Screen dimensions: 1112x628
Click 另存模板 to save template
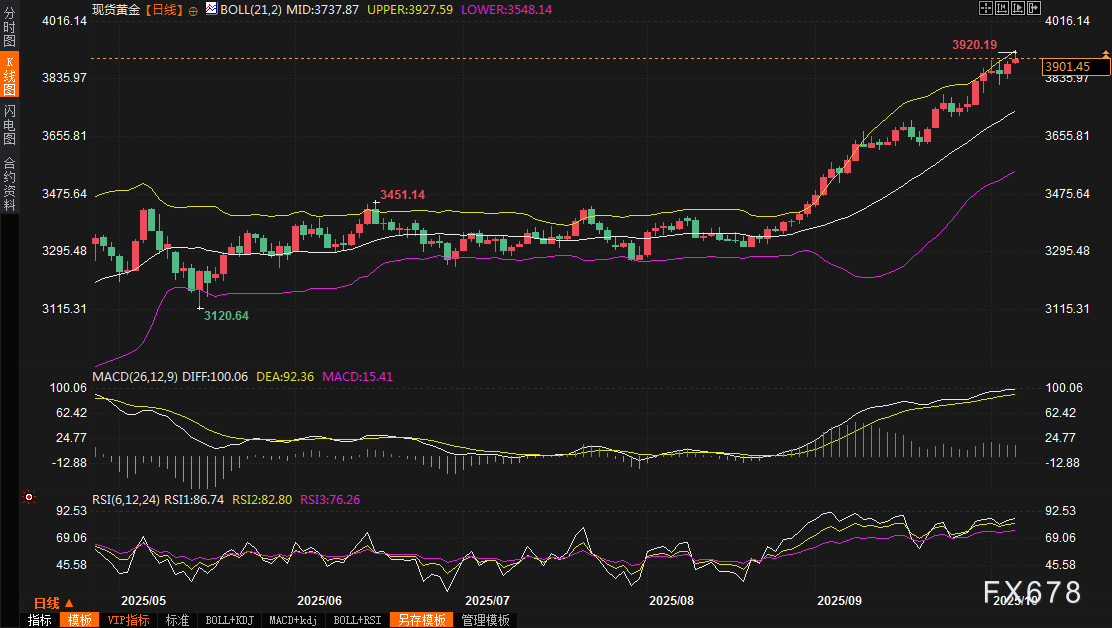tap(421, 620)
